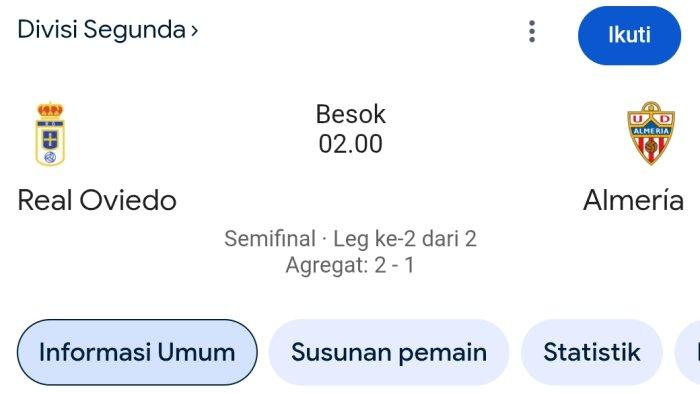Open the Divisi Segunda league link
Image resolution: width=700 pixels, height=393 pixels.
tap(108, 30)
